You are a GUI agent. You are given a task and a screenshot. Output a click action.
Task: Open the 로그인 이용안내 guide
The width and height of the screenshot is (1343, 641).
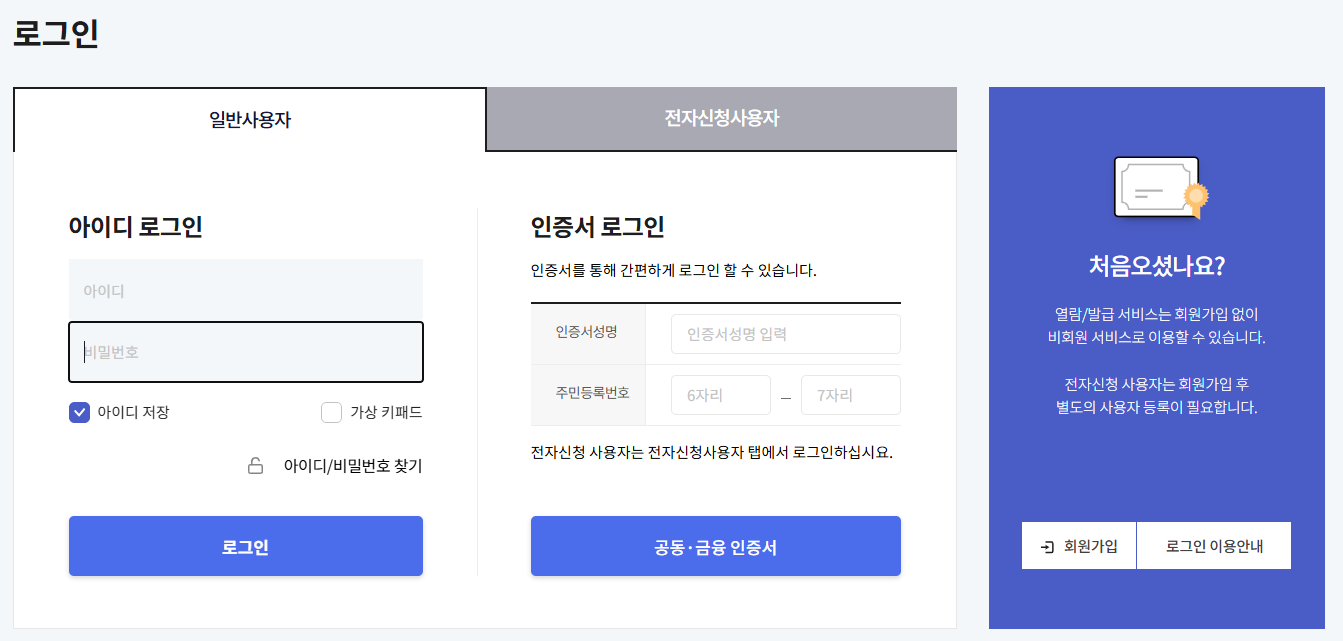click(1214, 545)
